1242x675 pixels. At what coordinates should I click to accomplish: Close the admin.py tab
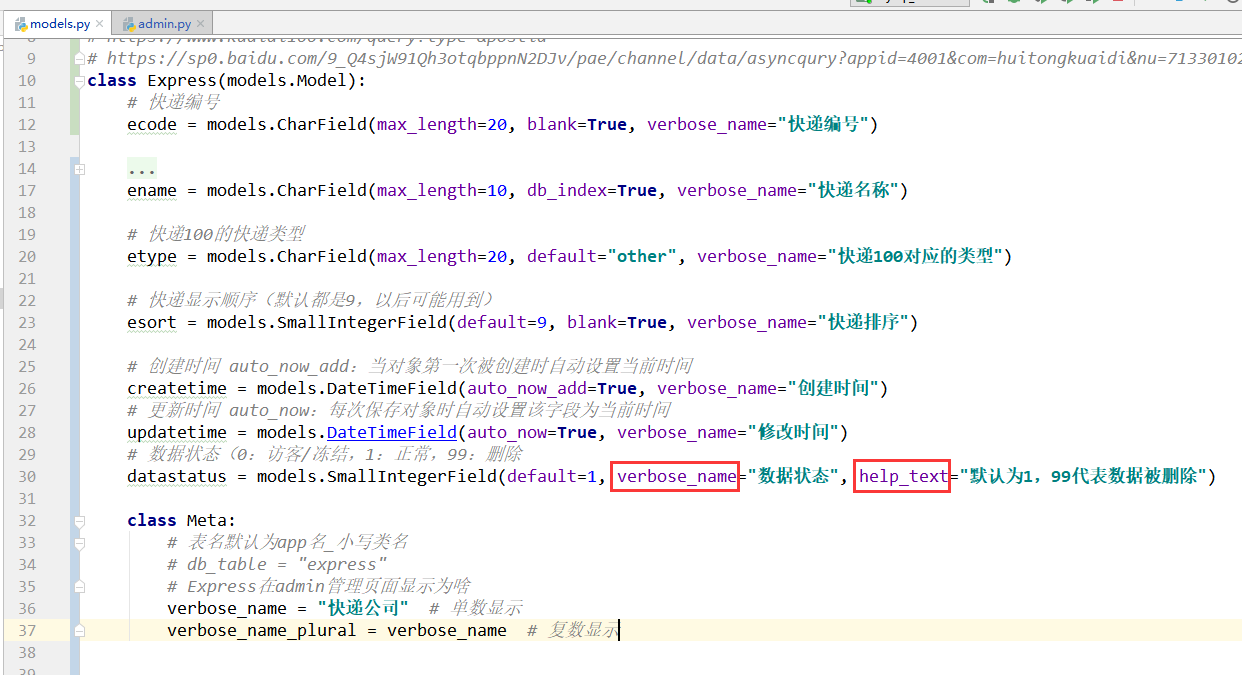point(199,23)
